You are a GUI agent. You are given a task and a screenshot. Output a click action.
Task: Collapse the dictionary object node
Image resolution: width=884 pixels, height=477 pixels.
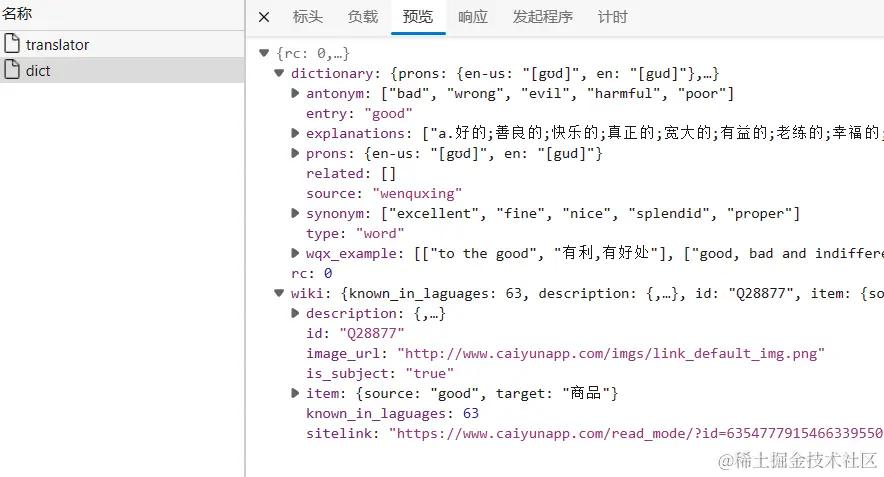click(x=279, y=73)
